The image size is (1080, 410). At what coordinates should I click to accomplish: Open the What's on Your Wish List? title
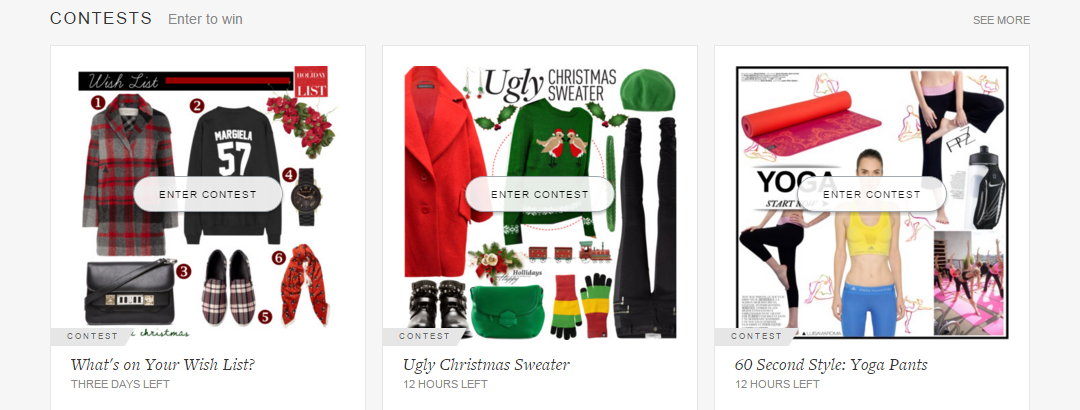[163, 365]
